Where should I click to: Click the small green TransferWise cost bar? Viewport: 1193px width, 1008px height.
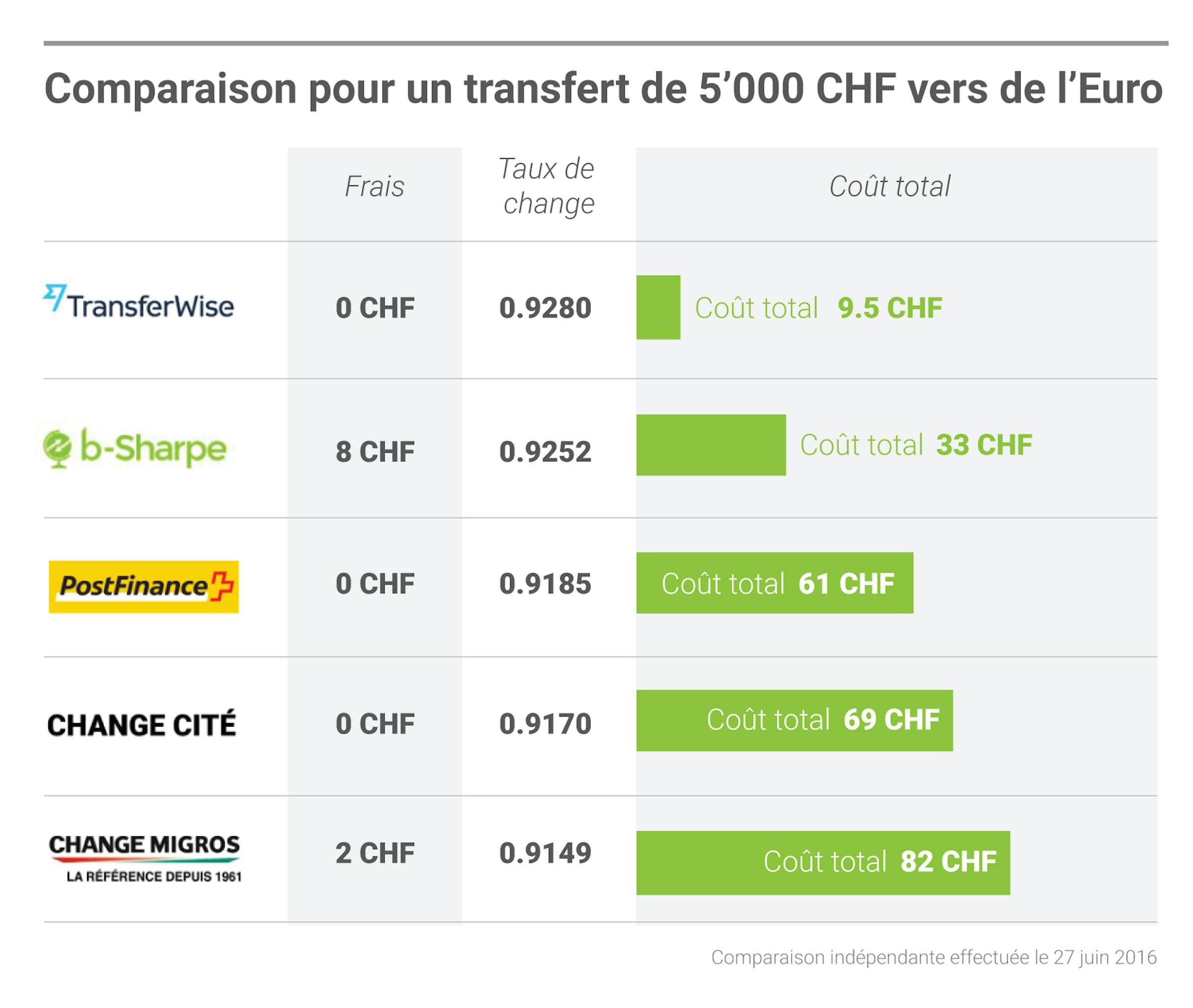coord(658,308)
